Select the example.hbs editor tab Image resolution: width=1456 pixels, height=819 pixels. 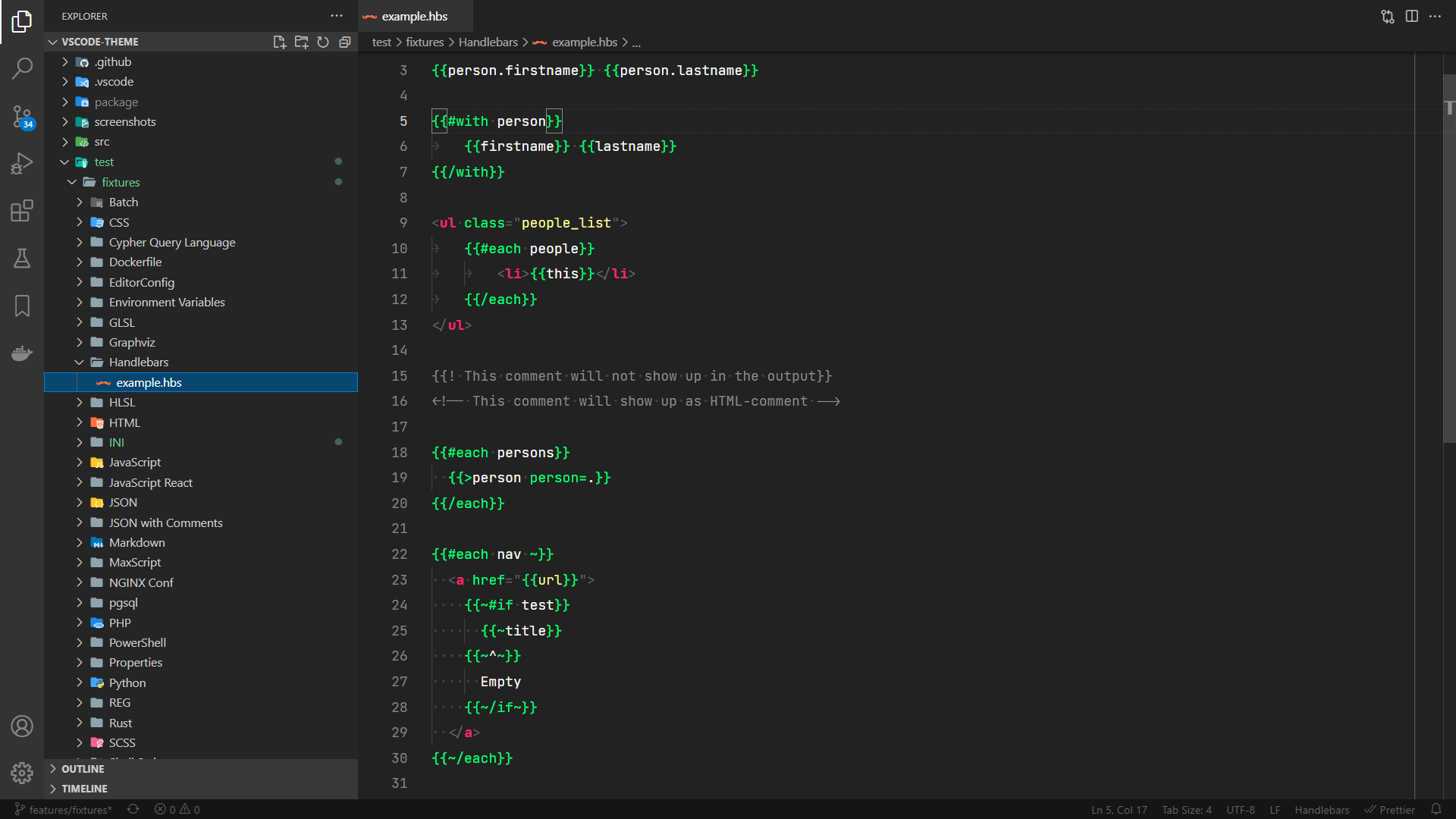pos(414,16)
